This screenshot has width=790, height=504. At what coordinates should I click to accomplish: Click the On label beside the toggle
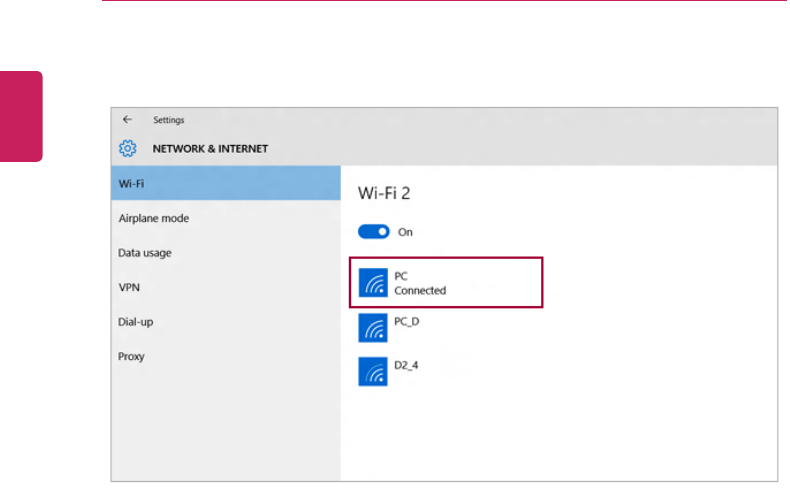405,232
